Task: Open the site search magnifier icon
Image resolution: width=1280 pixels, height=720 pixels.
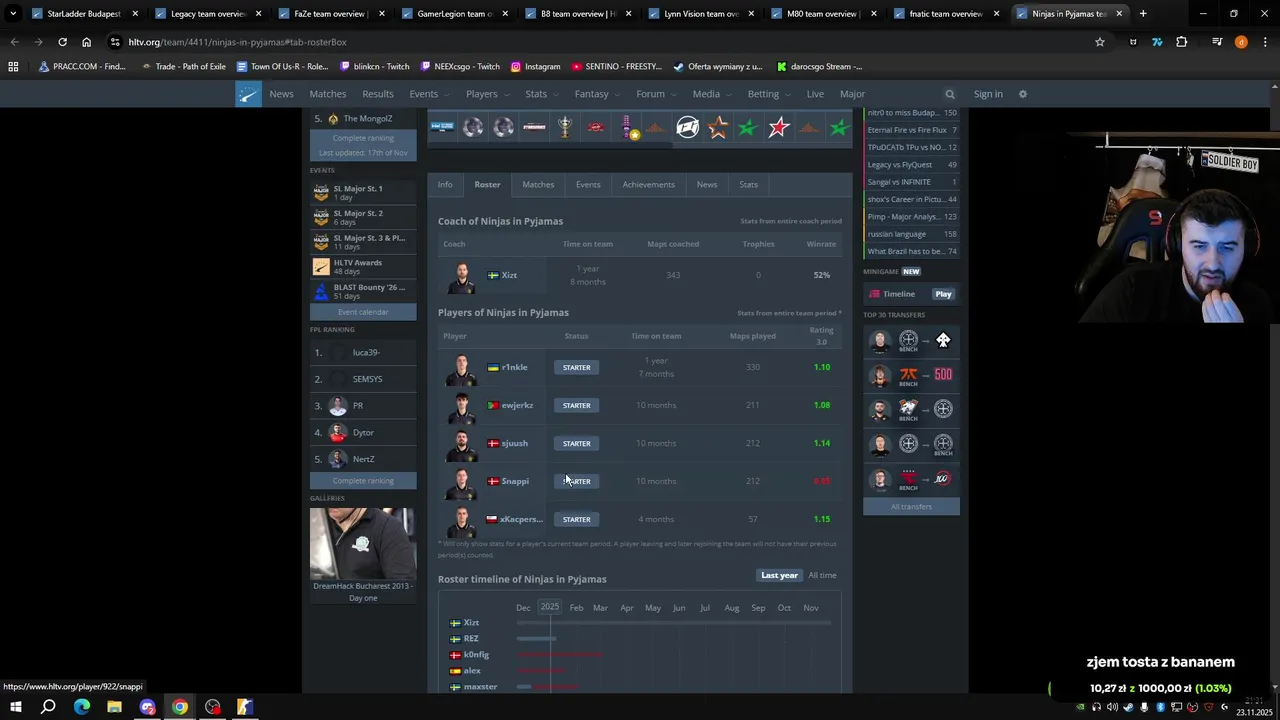Action: coord(950,94)
